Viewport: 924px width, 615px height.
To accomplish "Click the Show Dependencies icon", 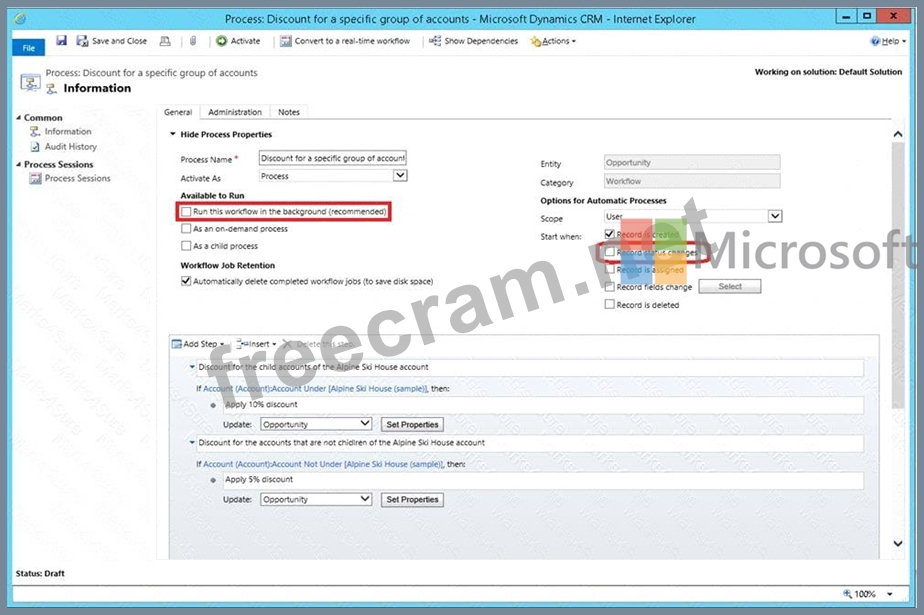I will (x=435, y=41).
